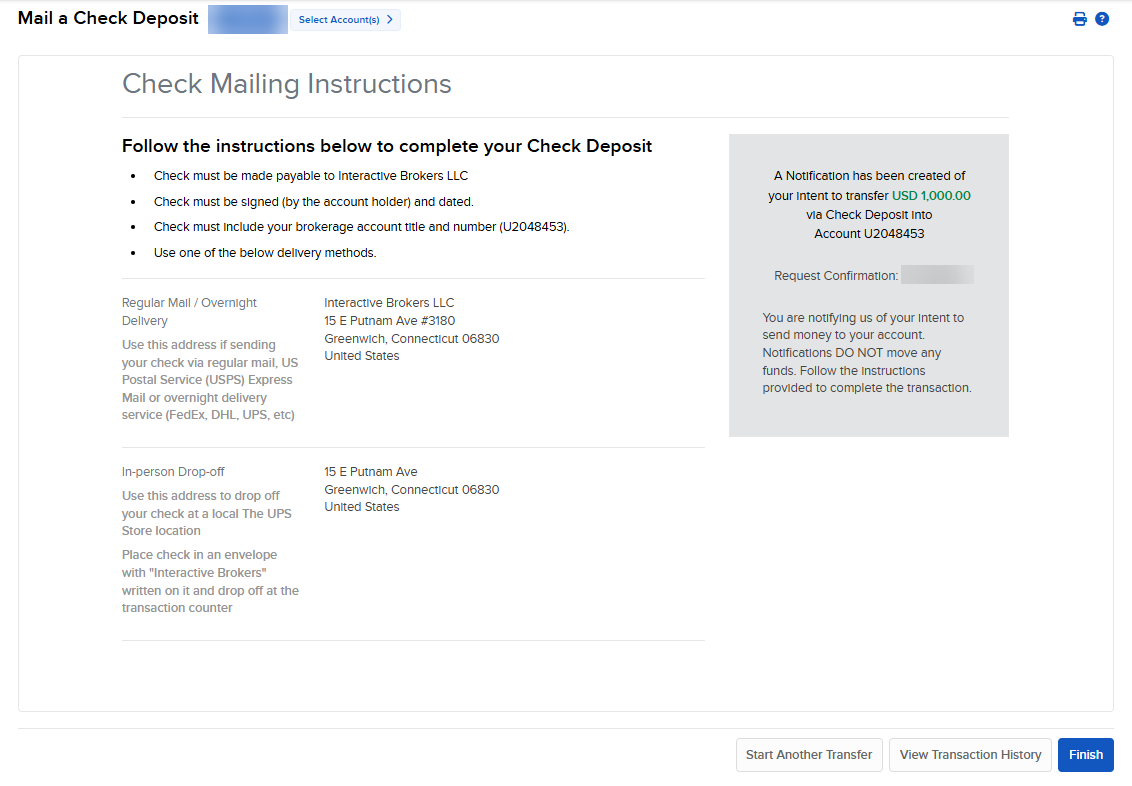1132x786 pixels.
Task: Click the printer icon to print instructions
Action: 1079,18
